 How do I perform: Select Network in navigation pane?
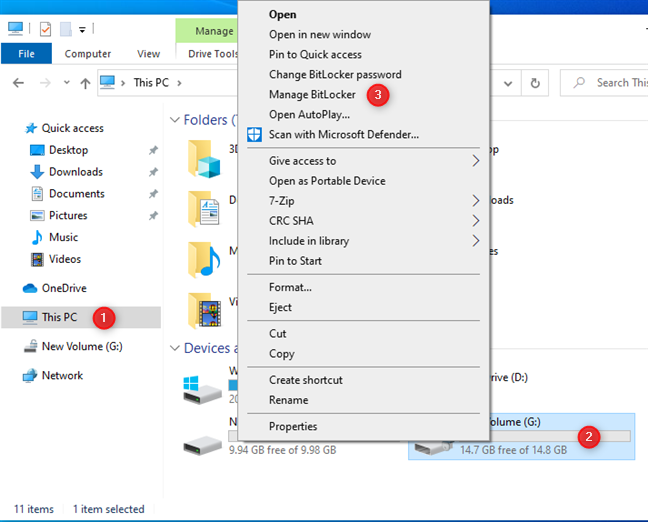click(62, 375)
